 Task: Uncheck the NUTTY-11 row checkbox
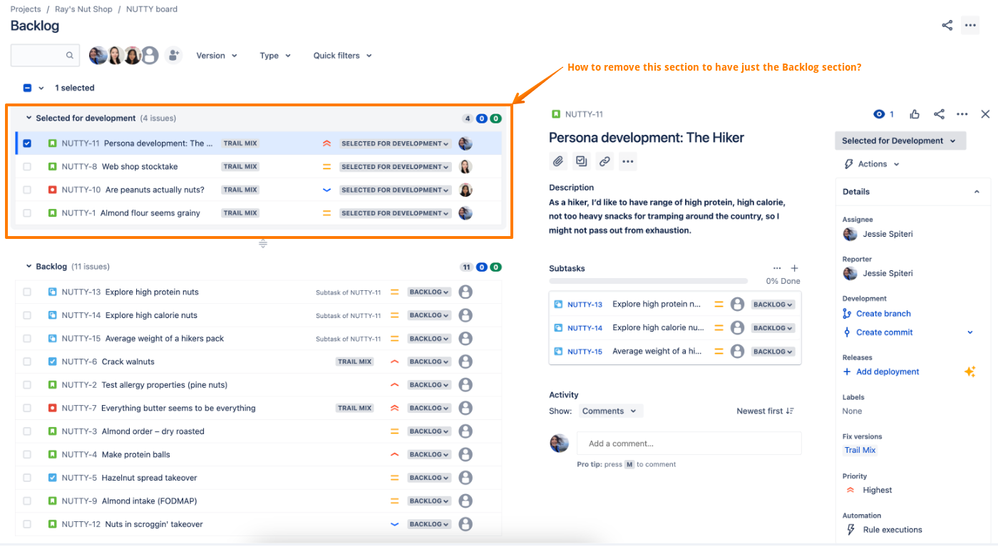[x=27, y=143]
